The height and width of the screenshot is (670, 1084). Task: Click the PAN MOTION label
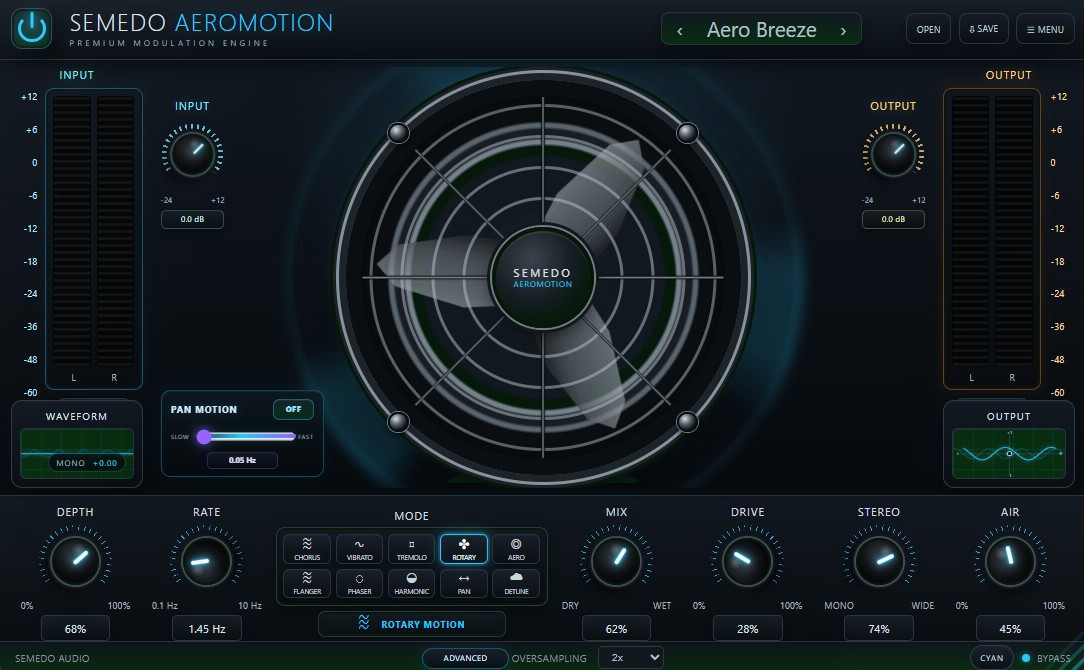[x=204, y=409]
